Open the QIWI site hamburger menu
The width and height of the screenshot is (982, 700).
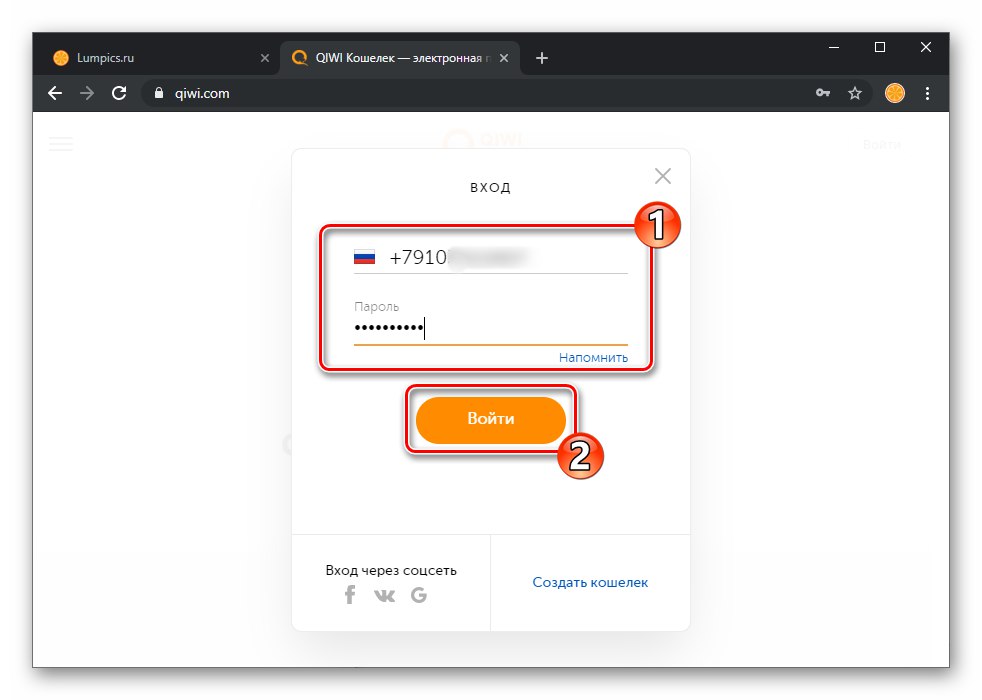click(61, 144)
